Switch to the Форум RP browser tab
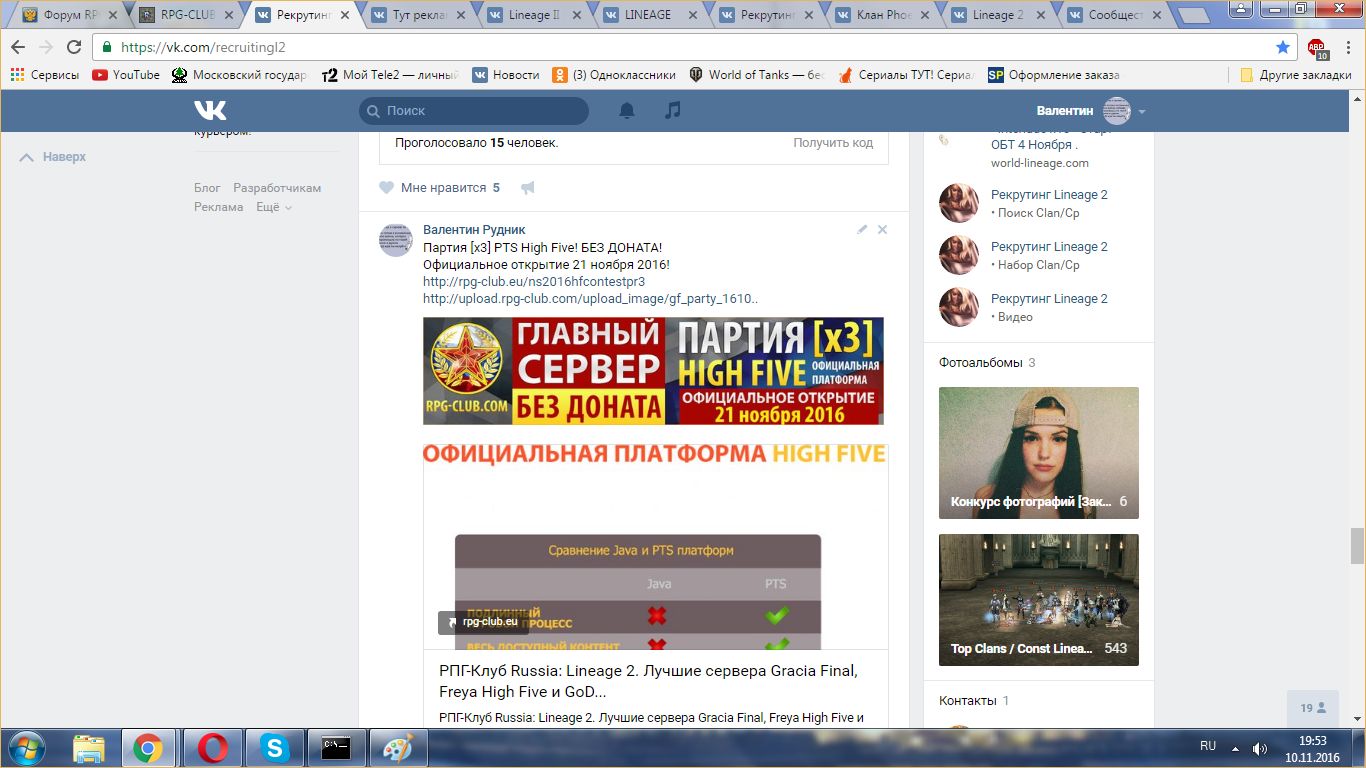 pos(69,15)
